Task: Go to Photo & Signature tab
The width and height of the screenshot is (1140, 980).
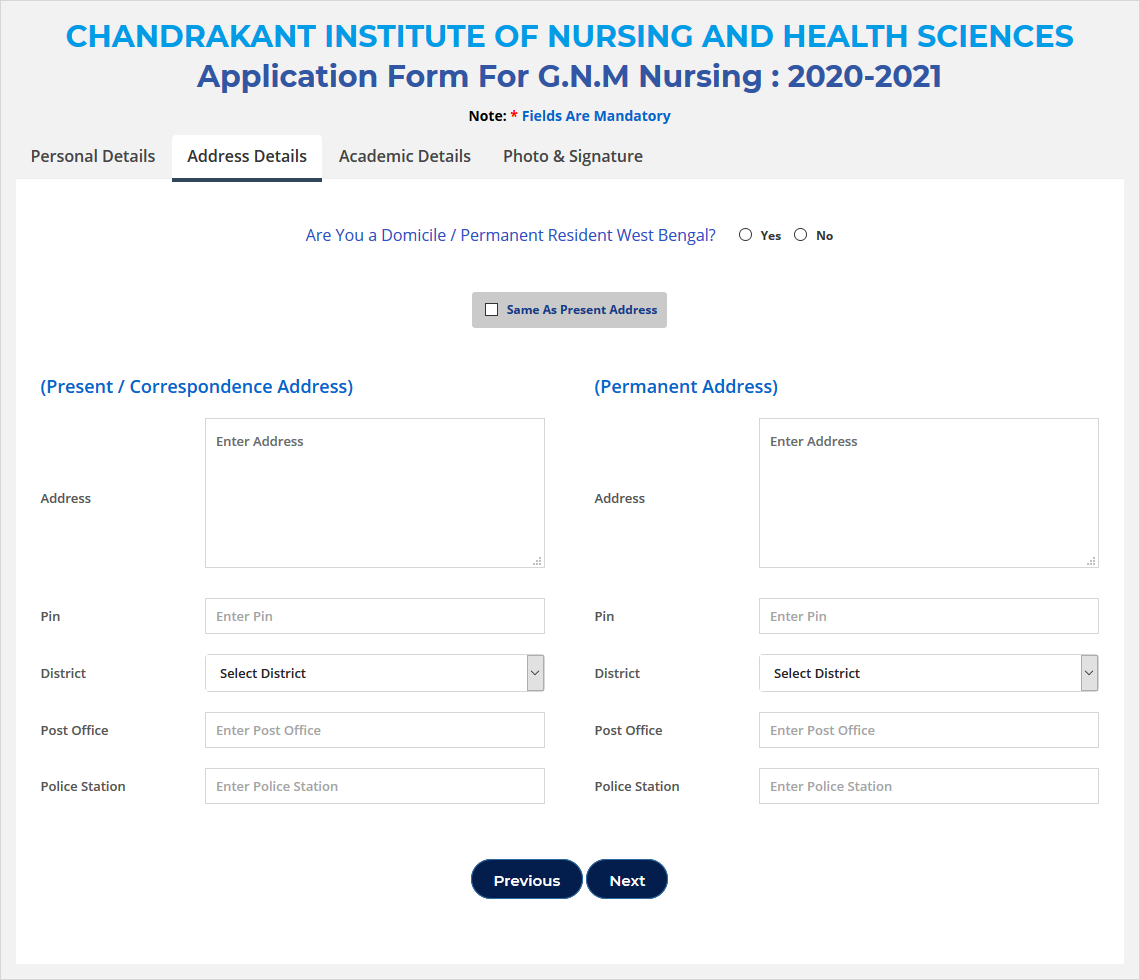Action: [573, 156]
